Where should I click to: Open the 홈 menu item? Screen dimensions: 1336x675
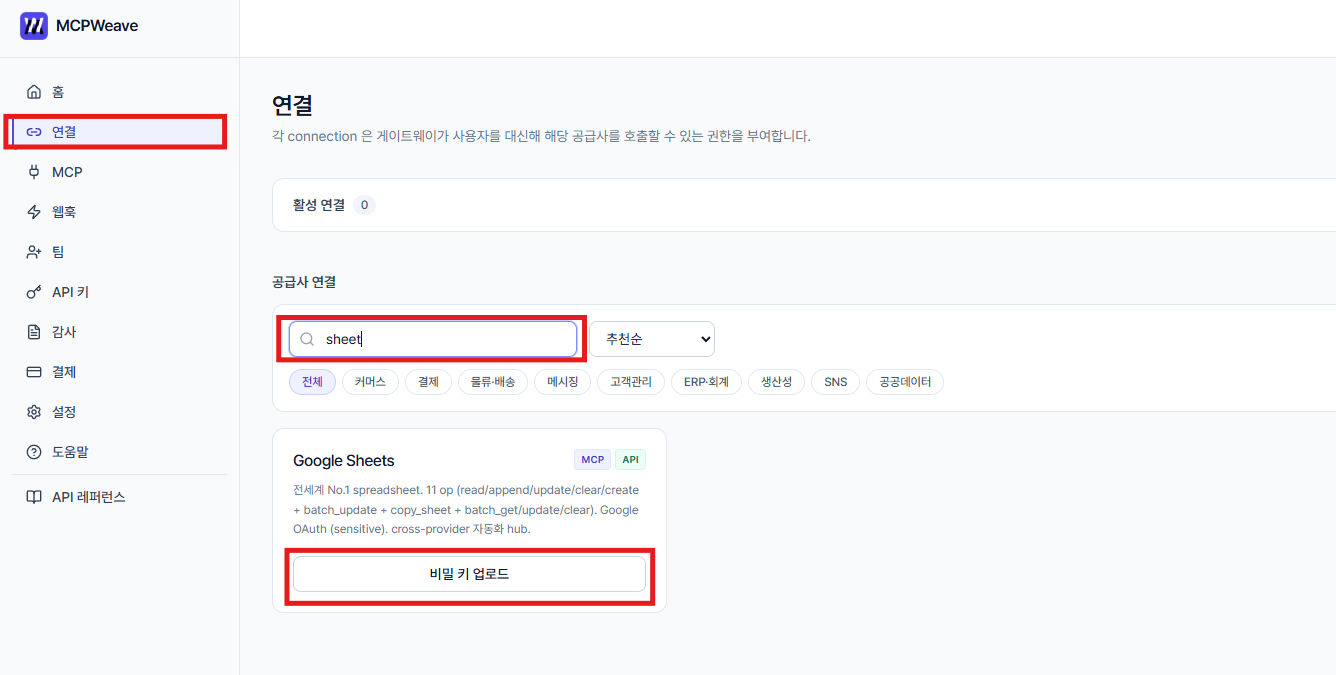[119, 92]
